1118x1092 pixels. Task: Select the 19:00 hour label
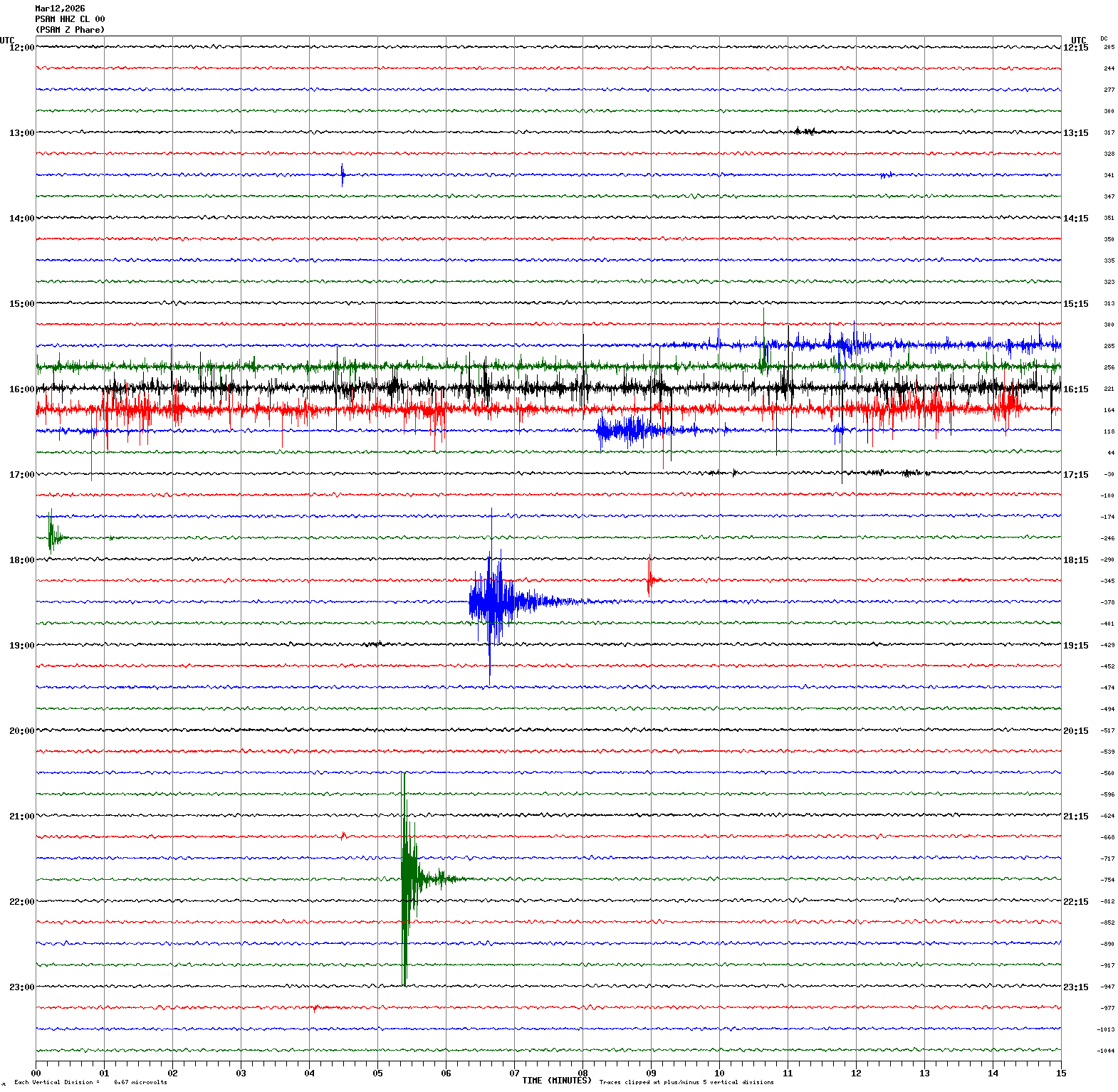[x=21, y=646]
